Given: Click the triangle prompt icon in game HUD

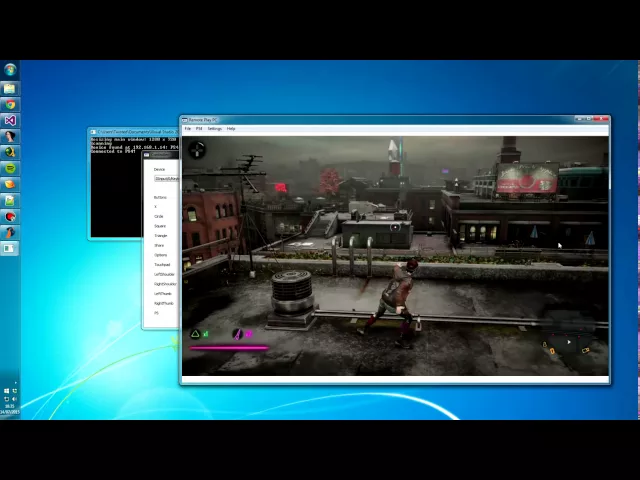Looking at the screenshot, I should click(x=196, y=334).
